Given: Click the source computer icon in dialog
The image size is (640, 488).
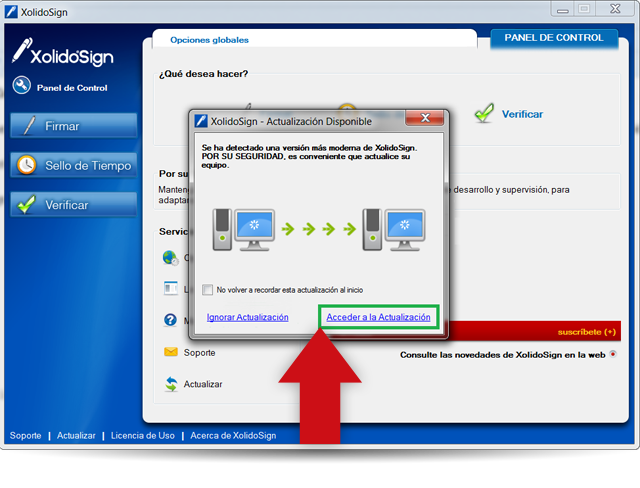Looking at the screenshot, I should tap(243, 230).
